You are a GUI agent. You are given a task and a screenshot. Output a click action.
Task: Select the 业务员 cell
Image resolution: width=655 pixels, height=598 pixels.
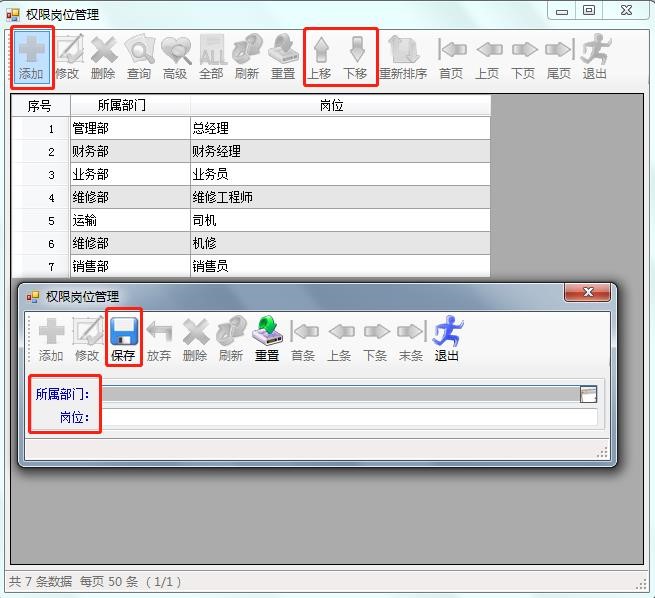point(340,174)
